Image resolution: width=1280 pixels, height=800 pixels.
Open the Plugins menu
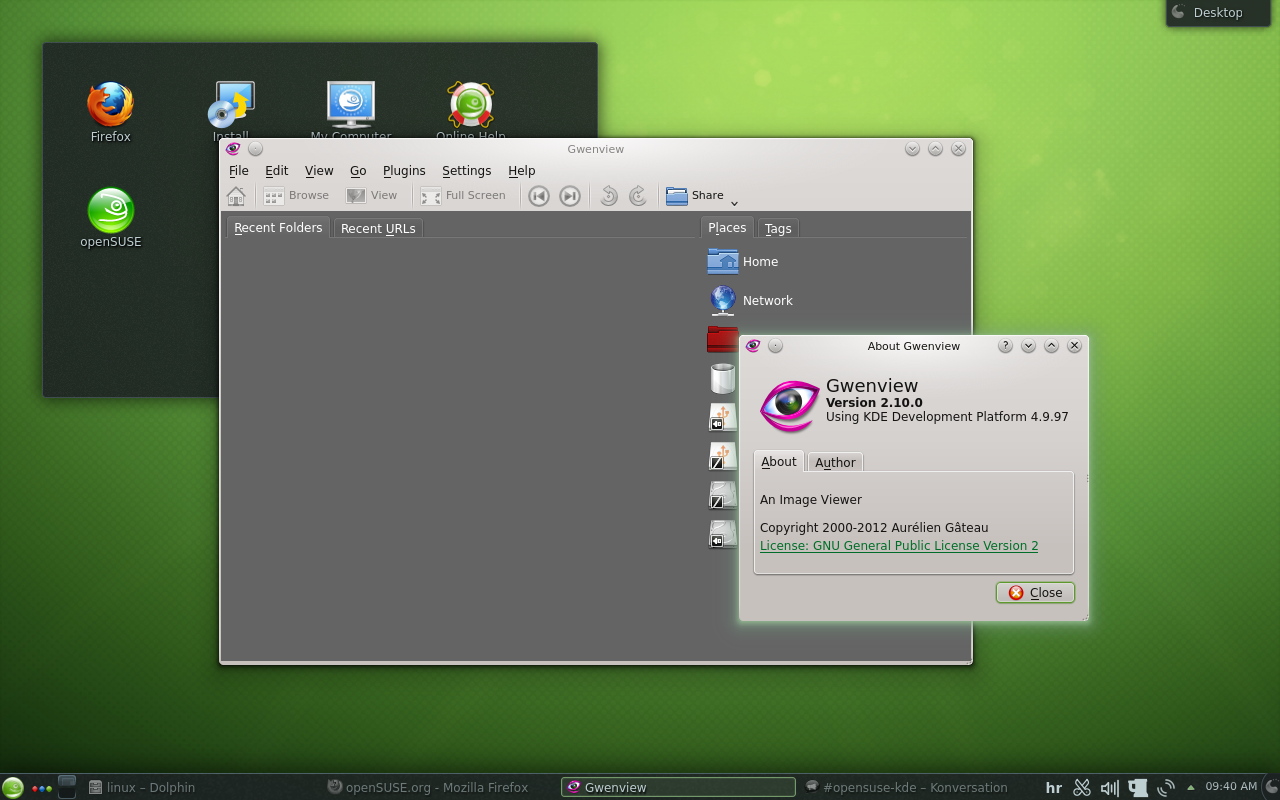[404, 171]
